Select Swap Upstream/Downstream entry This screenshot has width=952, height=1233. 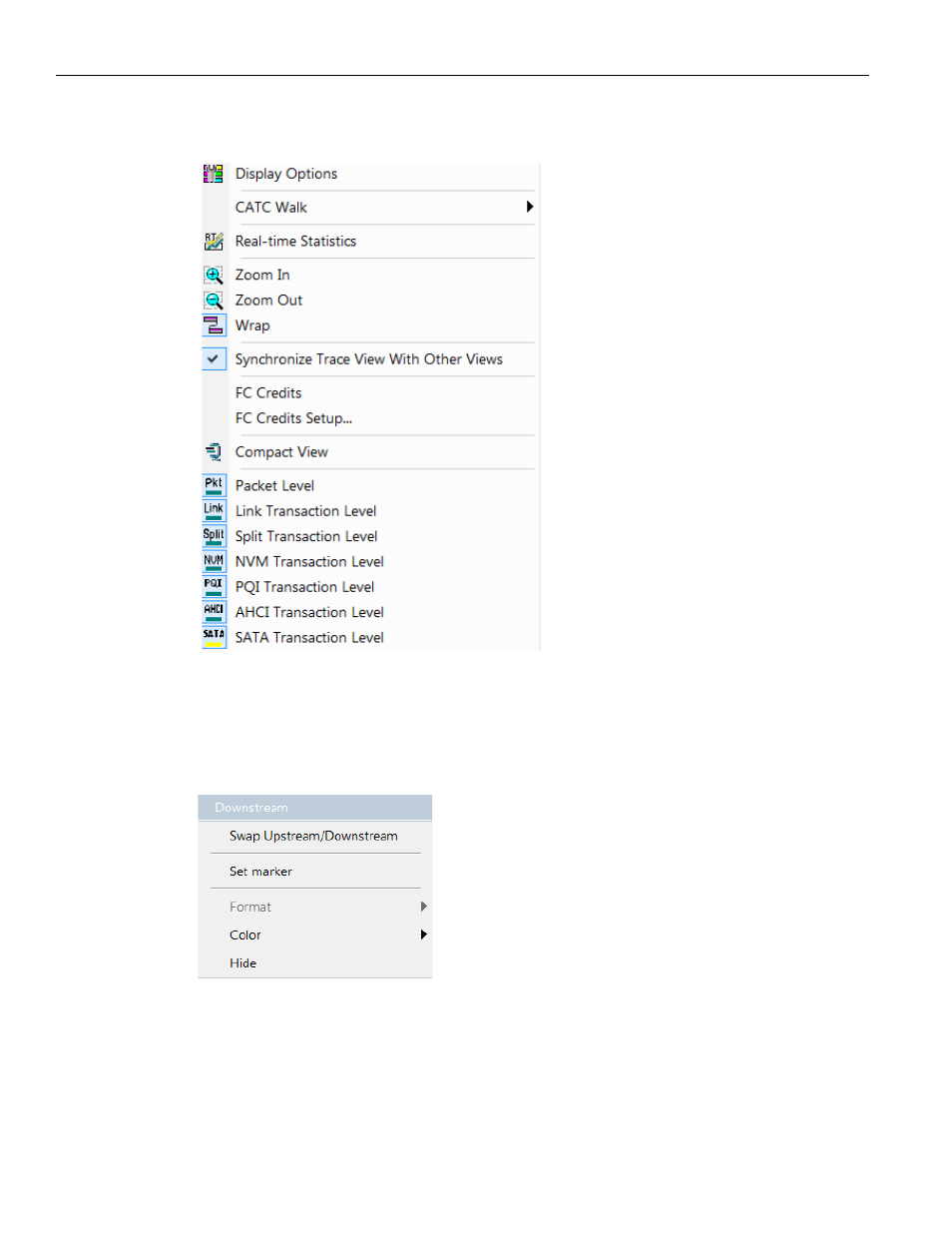point(313,837)
